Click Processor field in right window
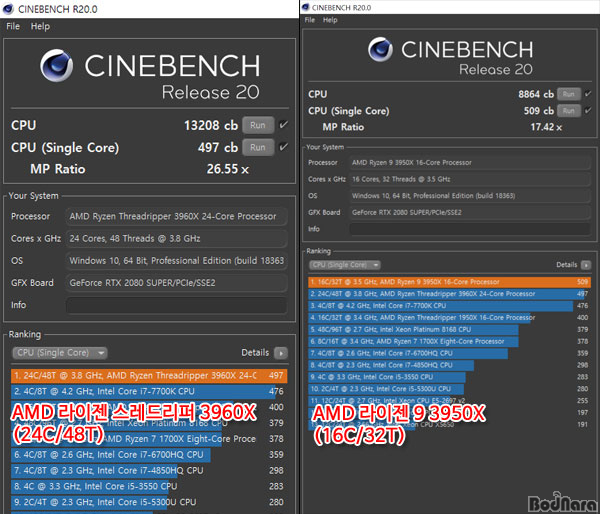The image size is (600, 514). click(470, 163)
